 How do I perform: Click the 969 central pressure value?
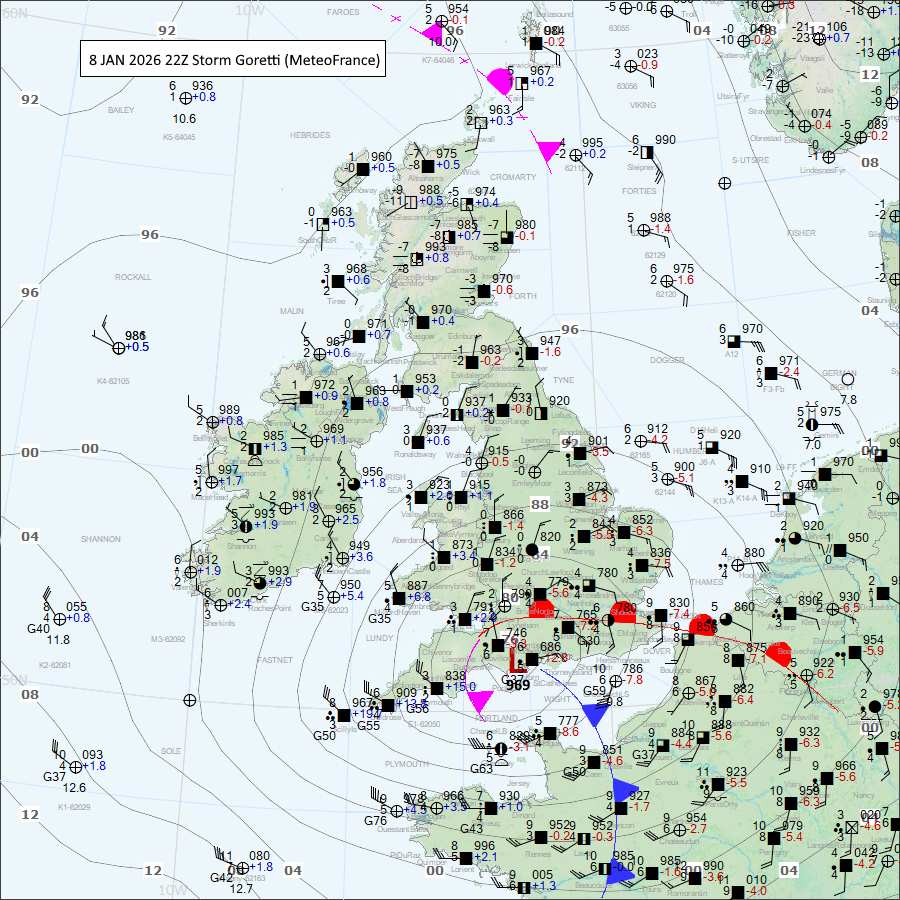coord(517,684)
